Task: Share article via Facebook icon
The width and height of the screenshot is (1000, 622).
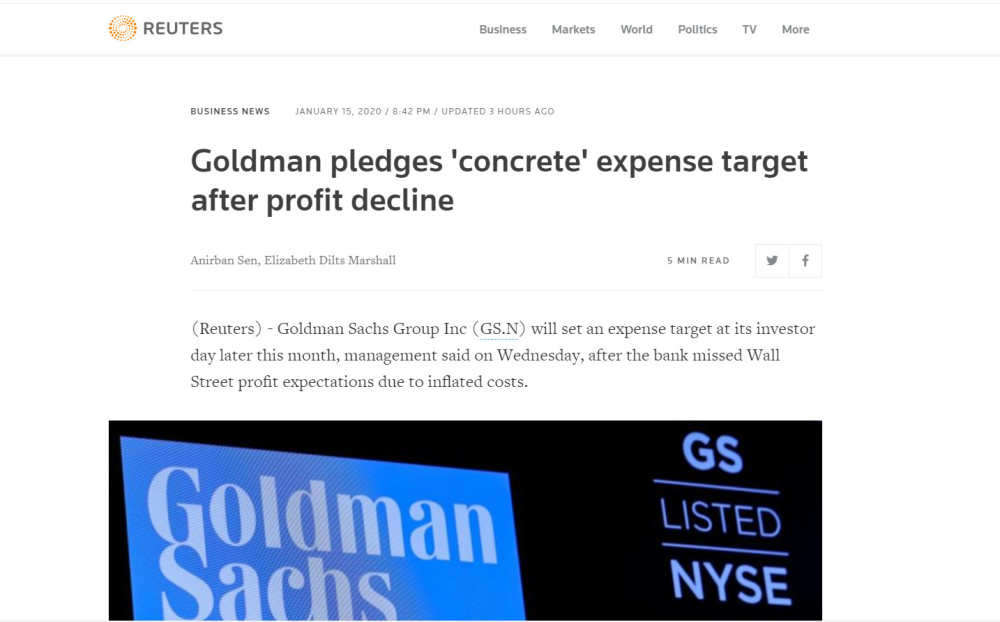Action: pos(805,260)
